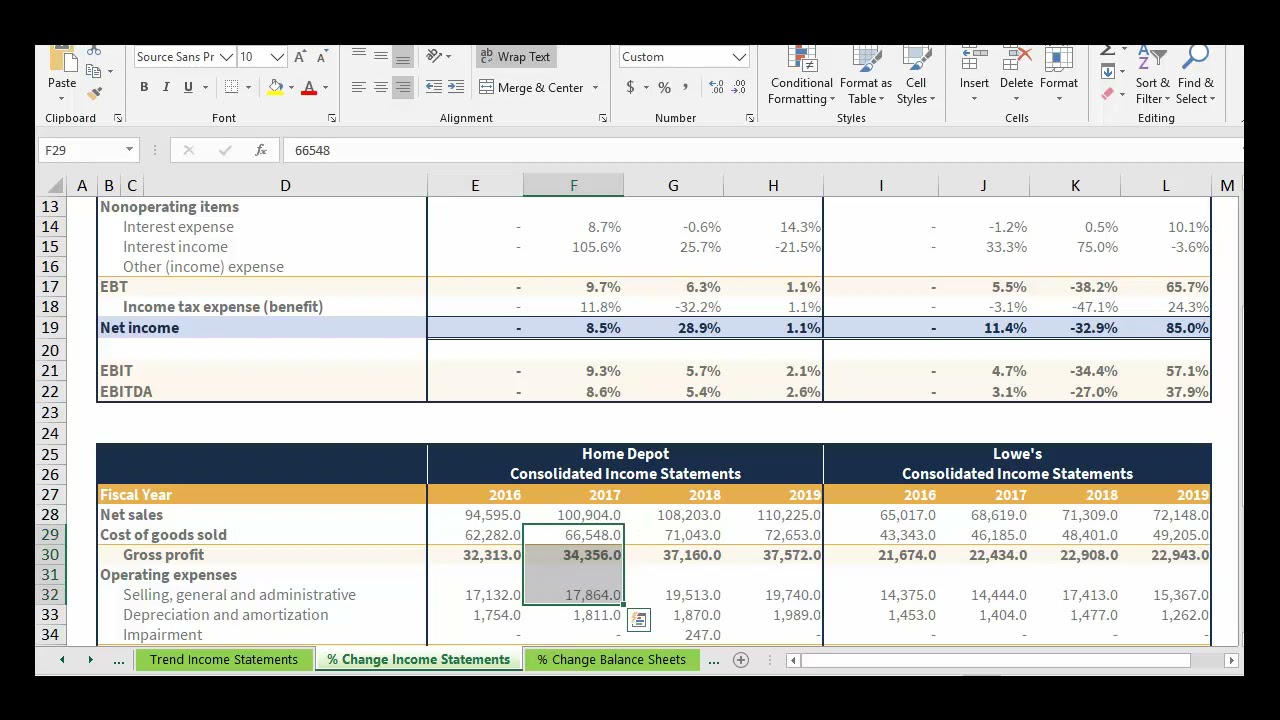Add a new sheet with plus button

tap(741, 660)
